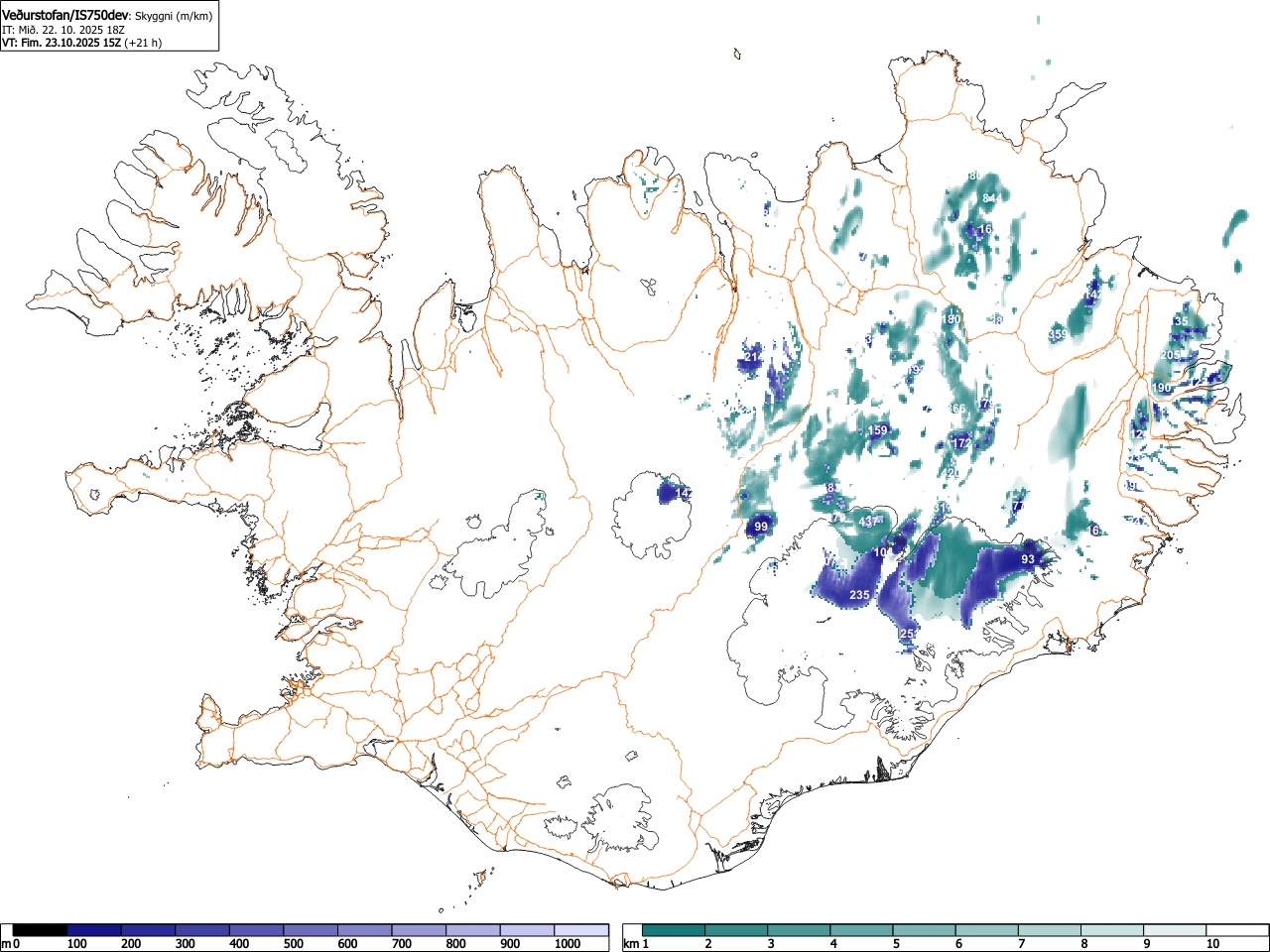Click the '99' visibility value on map
Viewport: 1270px width, 952px height.
pyautogui.click(x=761, y=527)
